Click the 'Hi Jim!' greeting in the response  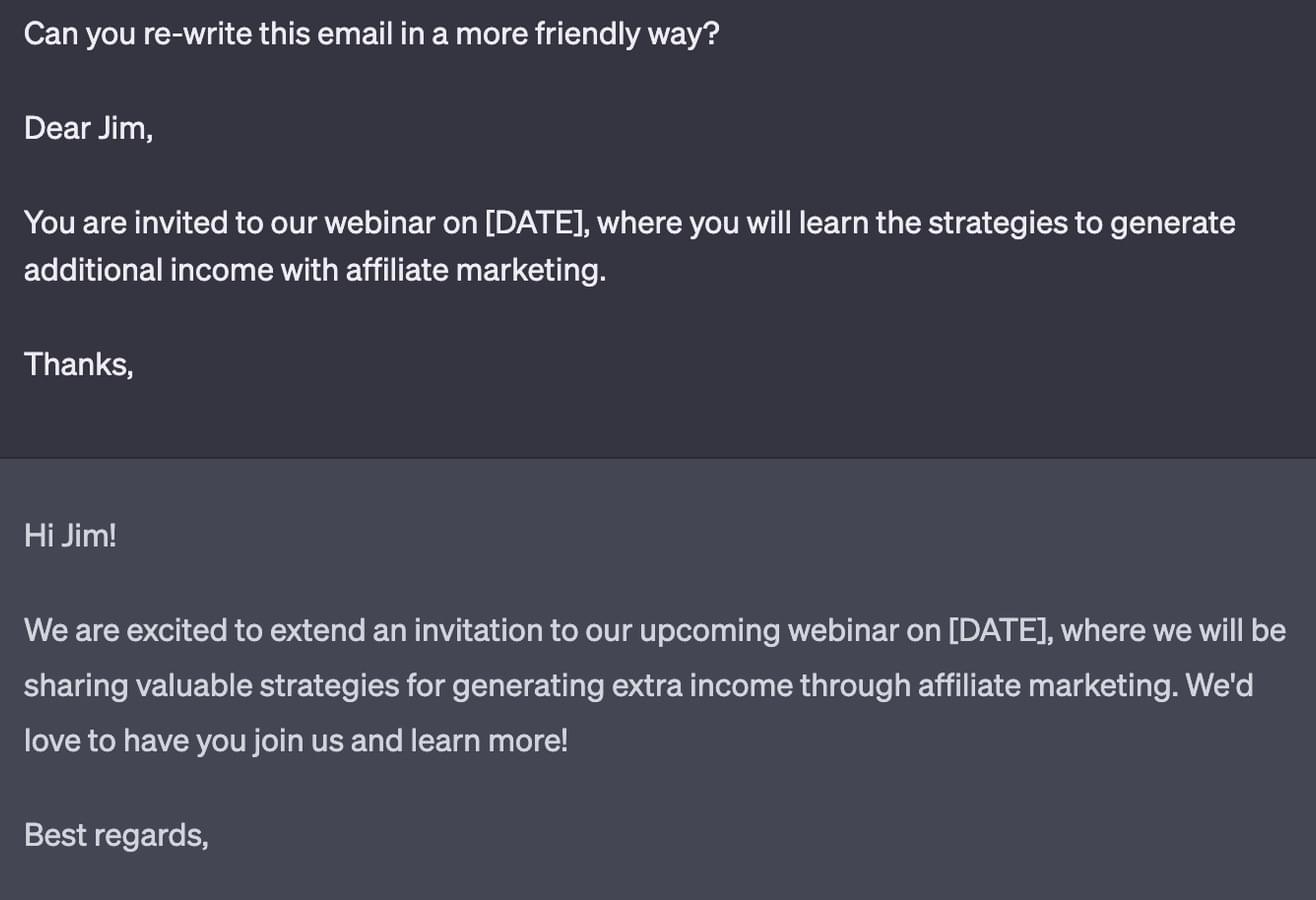coord(70,536)
